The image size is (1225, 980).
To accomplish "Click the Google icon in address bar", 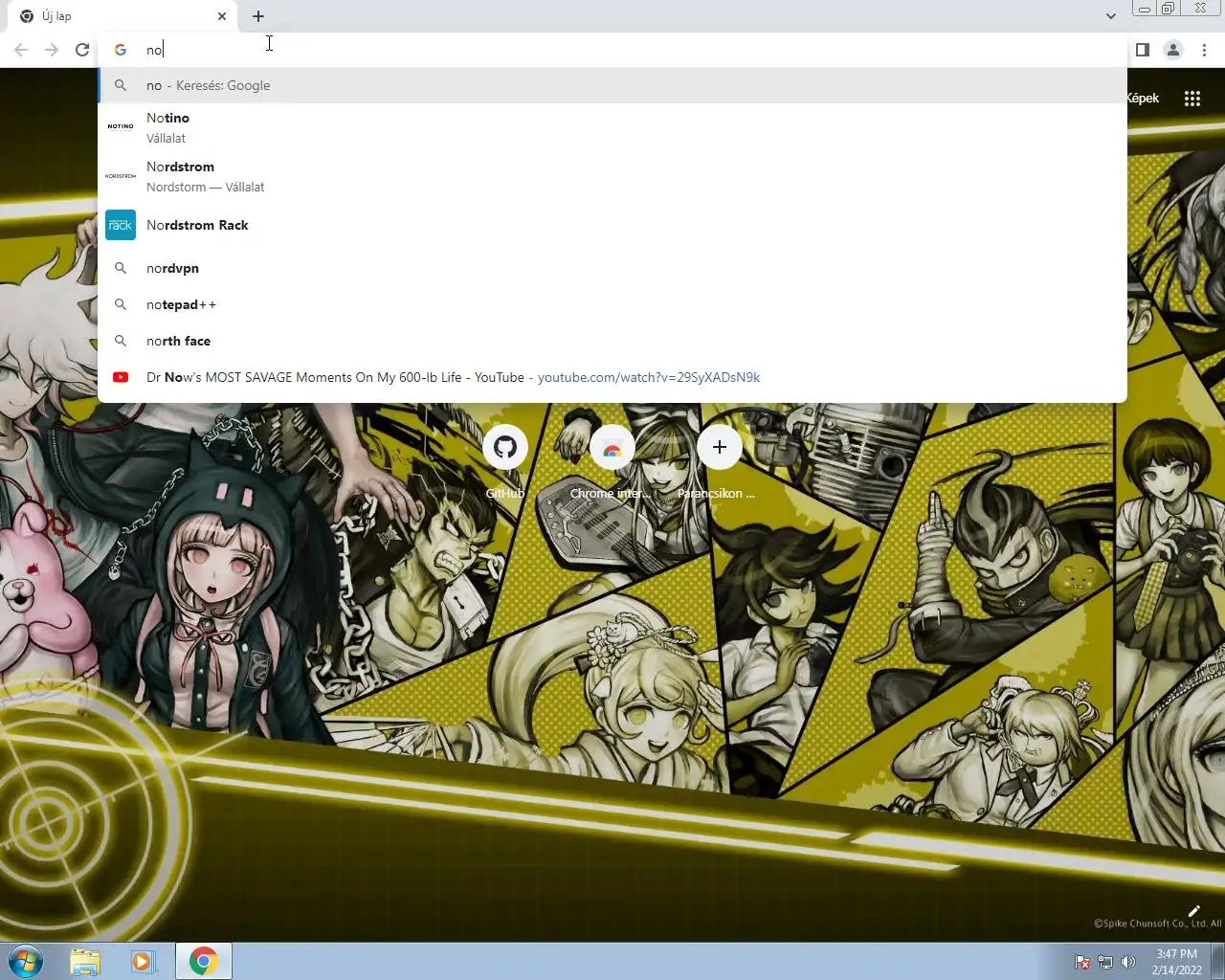I will point(121,50).
